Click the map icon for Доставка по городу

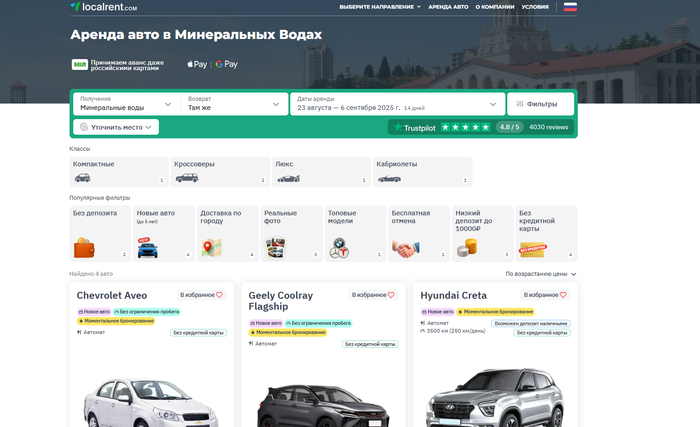pyautogui.click(x=212, y=248)
